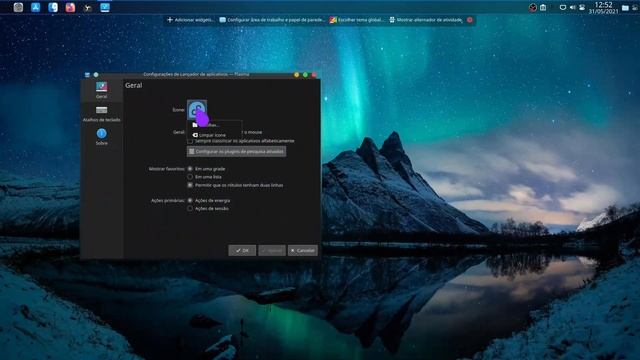640x360 pixels.
Task: Open the Atalhos de teclado page
Action: pyautogui.click(x=102, y=113)
